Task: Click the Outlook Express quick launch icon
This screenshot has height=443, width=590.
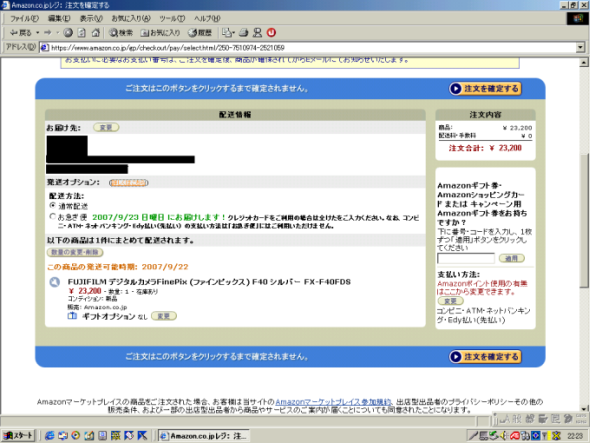Action: [62, 435]
